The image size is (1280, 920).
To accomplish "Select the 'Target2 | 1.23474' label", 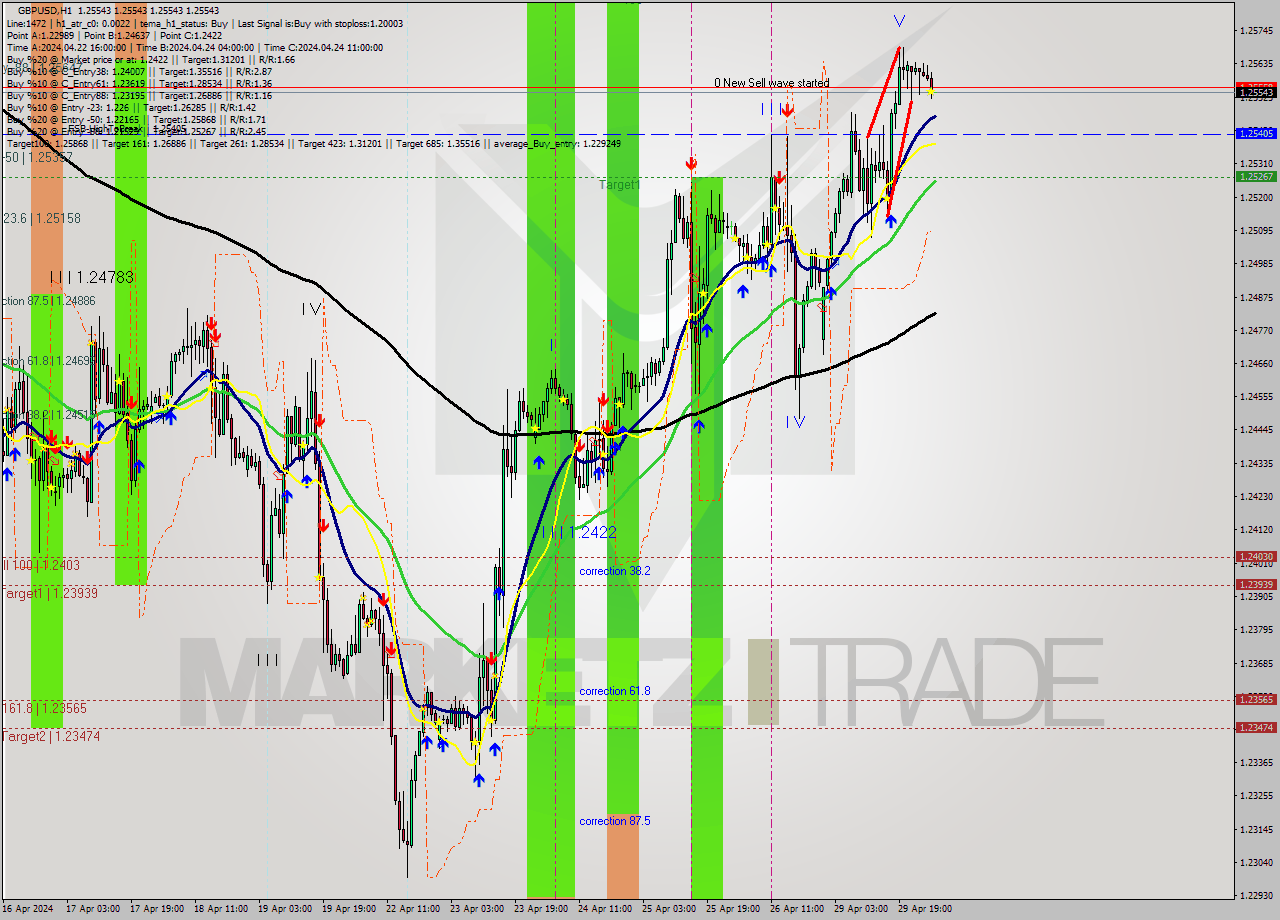I will tap(51, 736).
